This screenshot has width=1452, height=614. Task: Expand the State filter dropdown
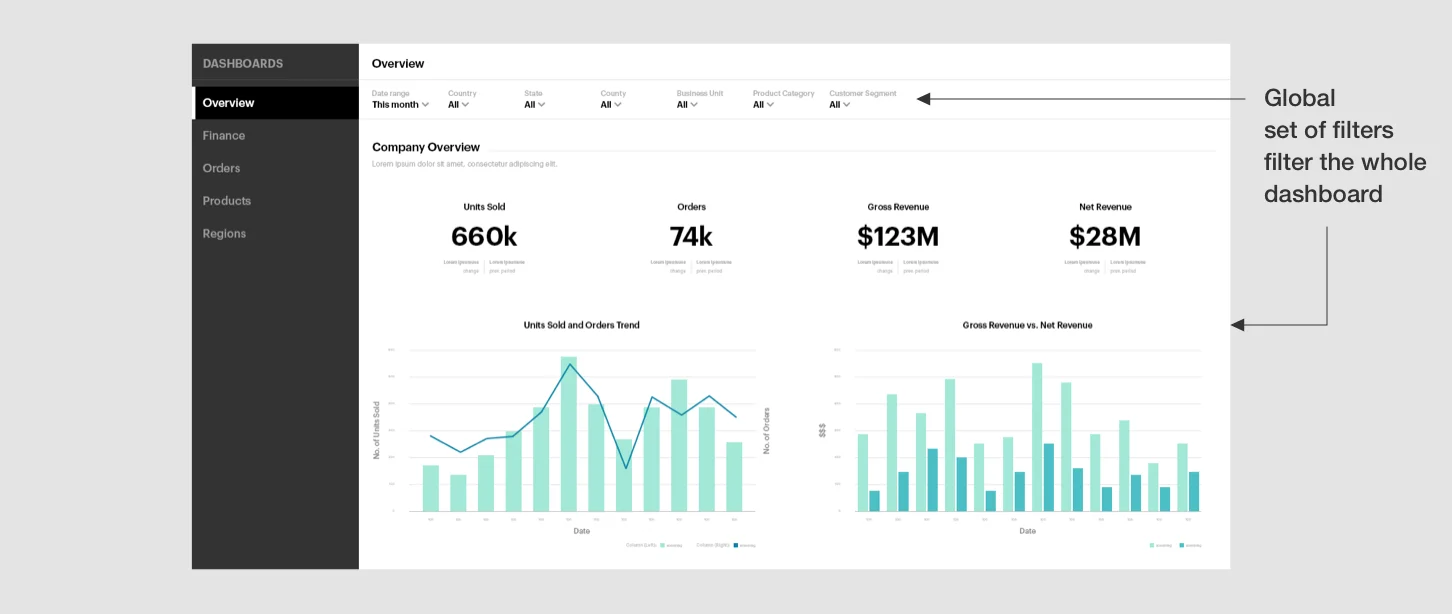(535, 104)
